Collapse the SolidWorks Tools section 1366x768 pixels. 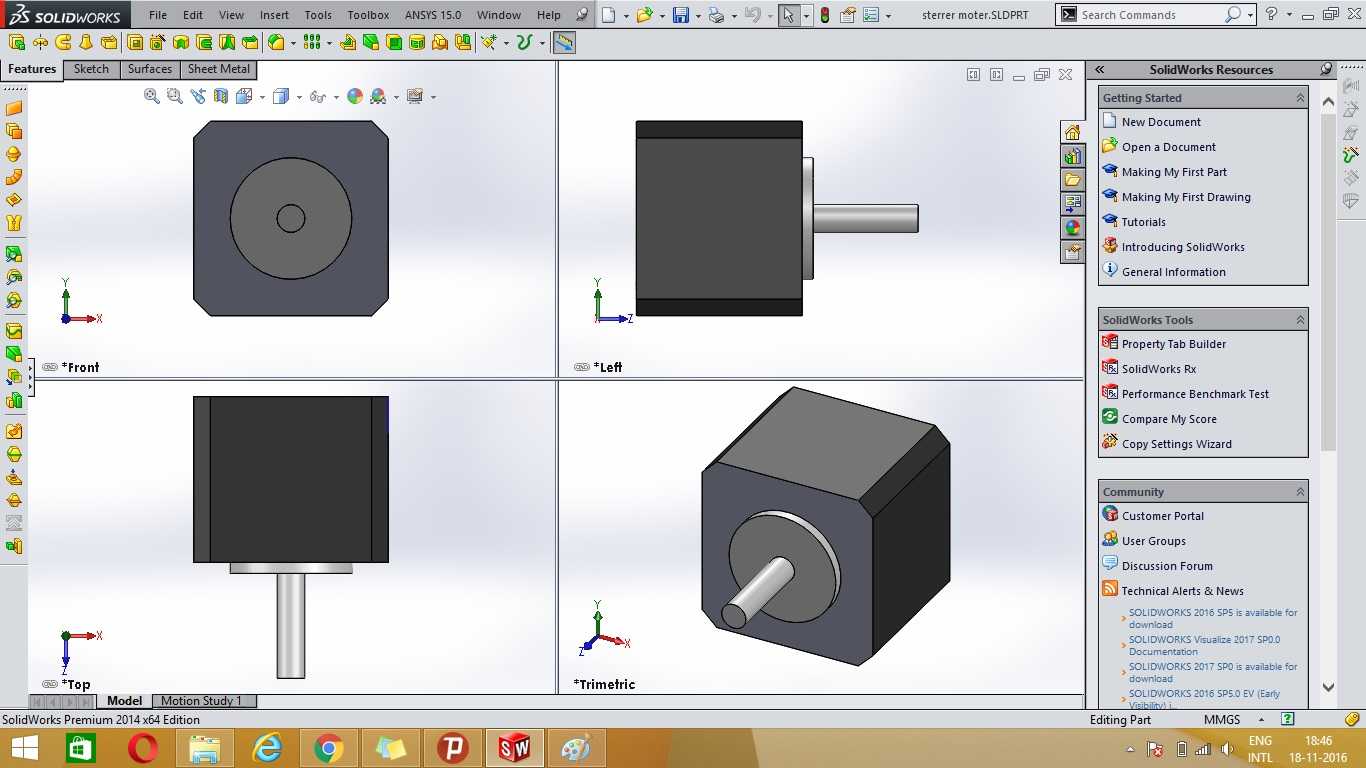coord(1300,320)
